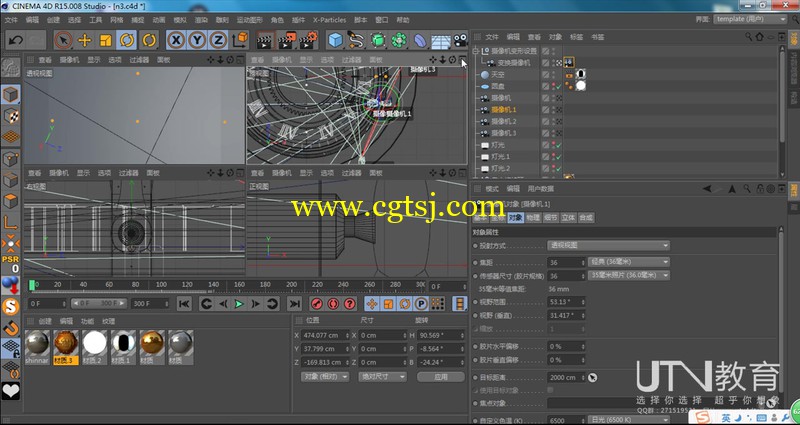Switch to the 物理 attribute tab

(x=533, y=217)
